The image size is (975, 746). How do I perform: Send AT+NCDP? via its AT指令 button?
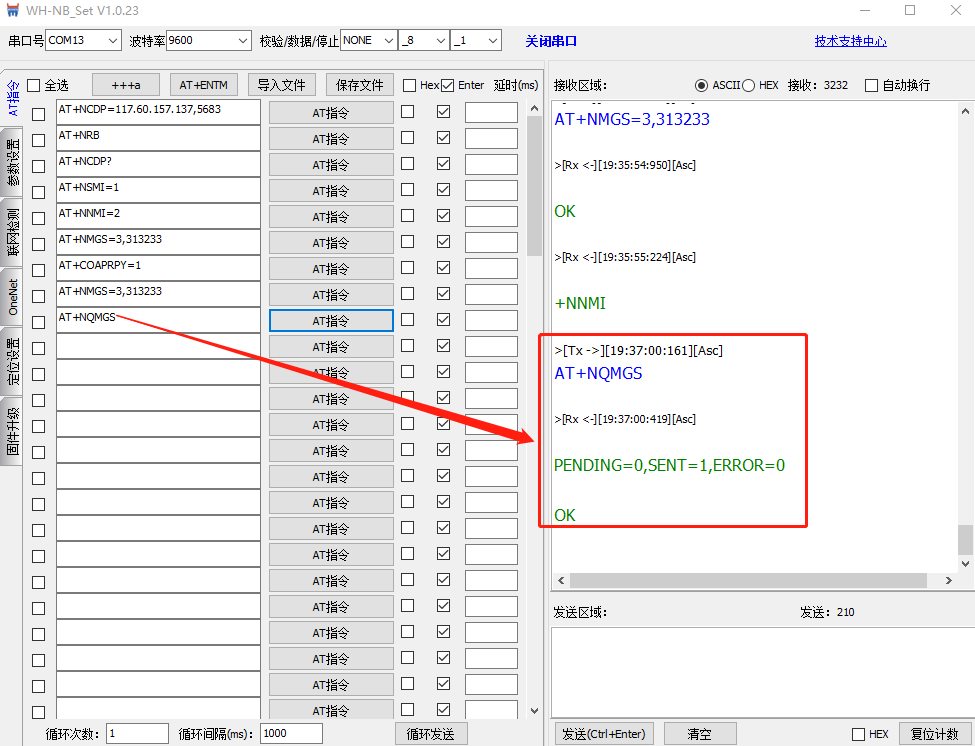[x=331, y=165]
